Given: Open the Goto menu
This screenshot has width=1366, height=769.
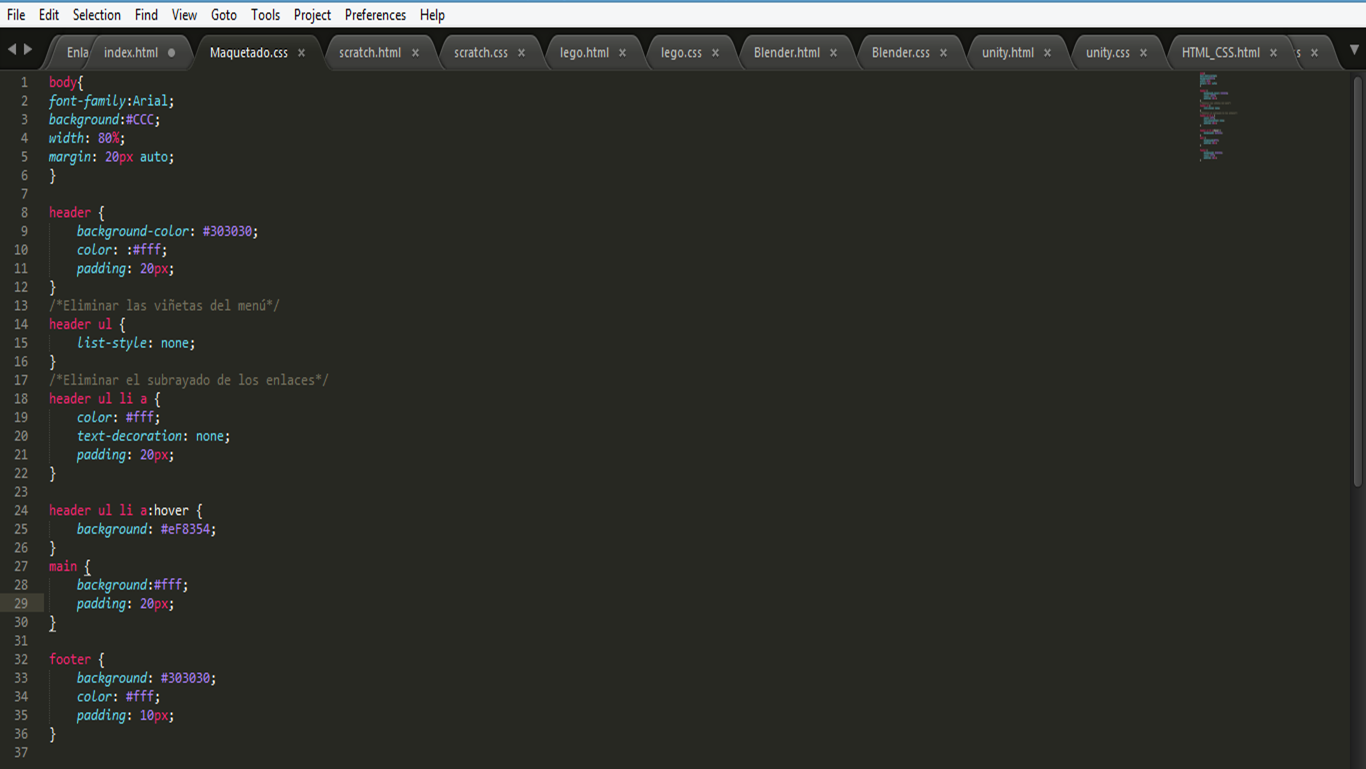Looking at the screenshot, I should coord(224,15).
